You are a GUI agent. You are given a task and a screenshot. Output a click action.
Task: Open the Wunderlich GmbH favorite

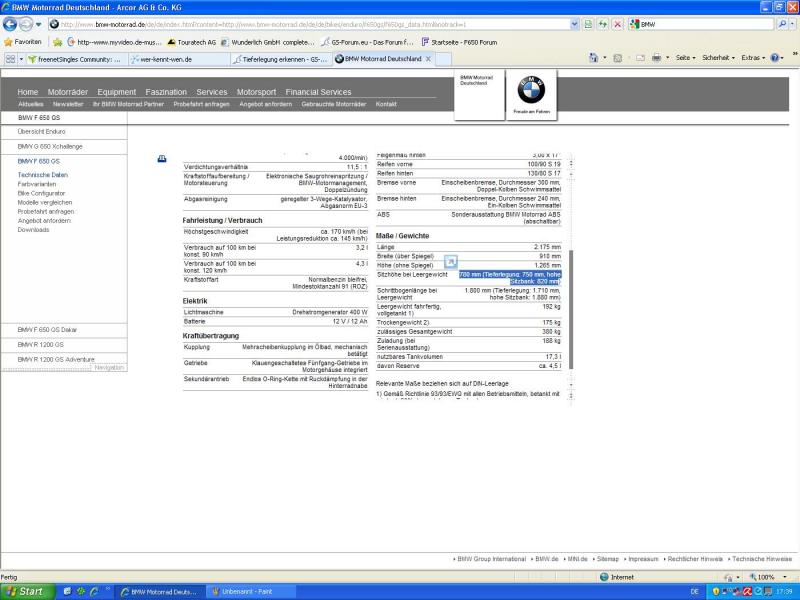[268, 42]
